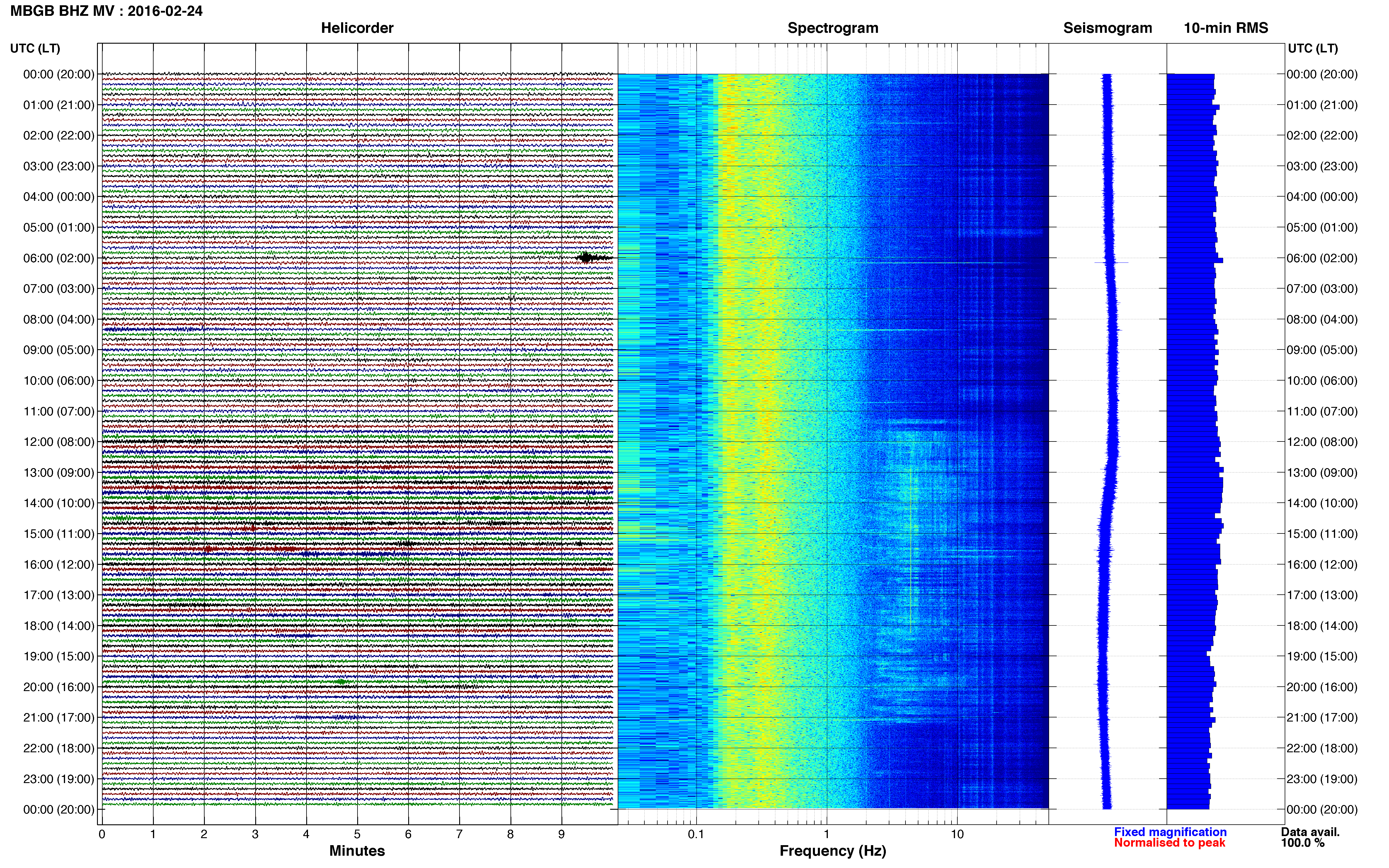Click the 'Minutes' axis label

[x=357, y=851]
